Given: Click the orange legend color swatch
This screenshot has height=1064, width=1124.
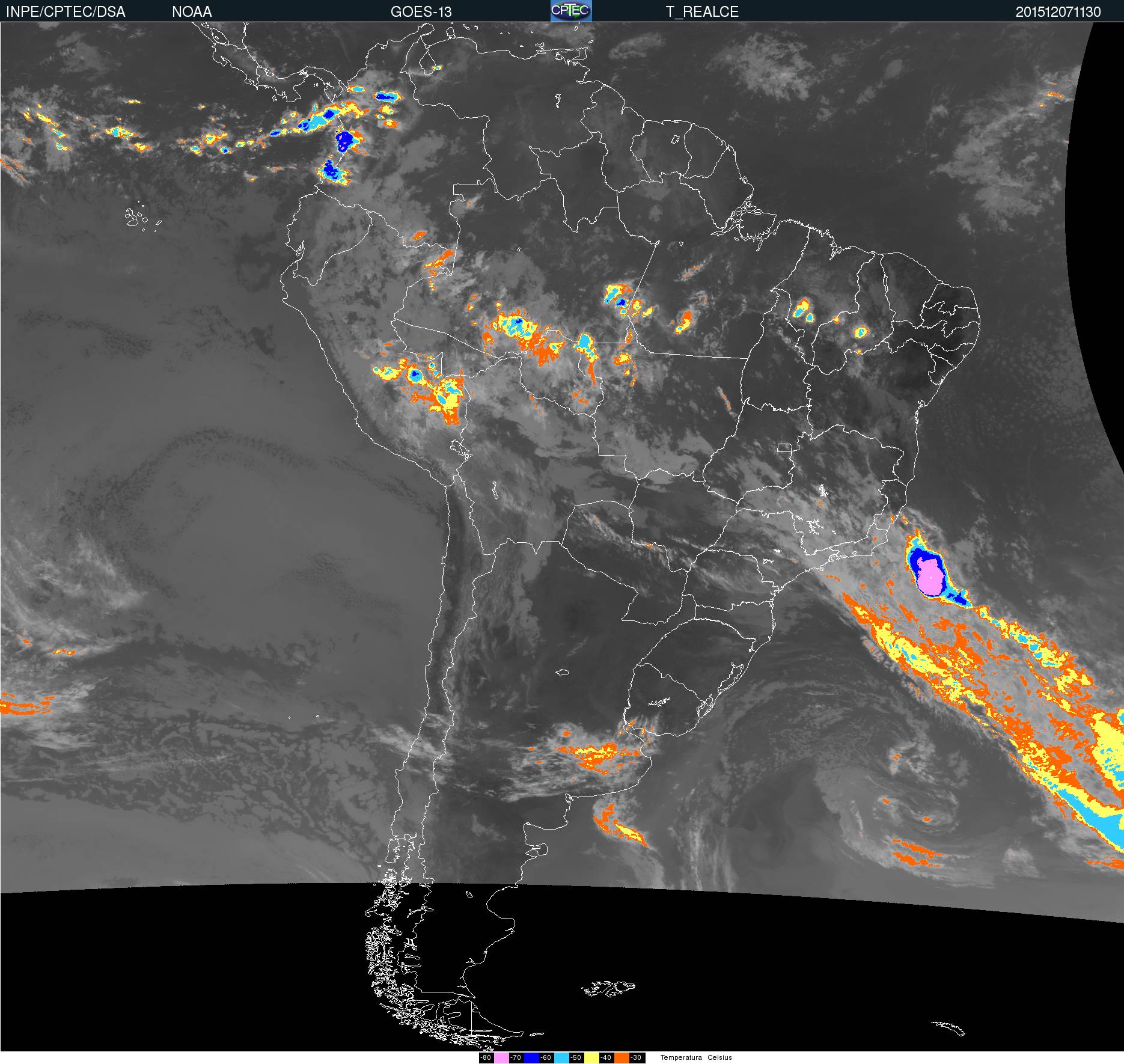Looking at the screenshot, I should (622, 1058).
